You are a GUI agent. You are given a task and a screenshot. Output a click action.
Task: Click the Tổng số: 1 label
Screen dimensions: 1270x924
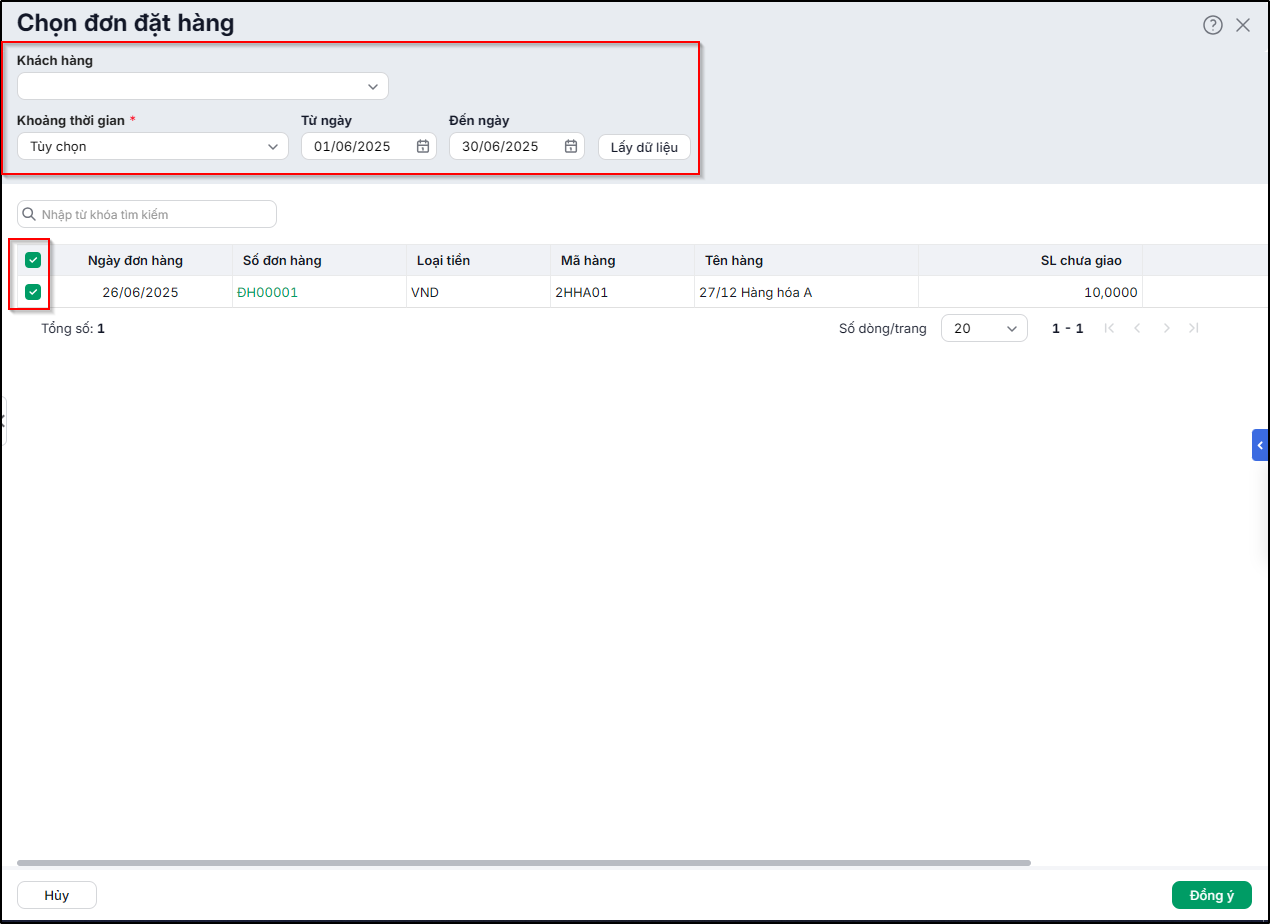coord(73,328)
